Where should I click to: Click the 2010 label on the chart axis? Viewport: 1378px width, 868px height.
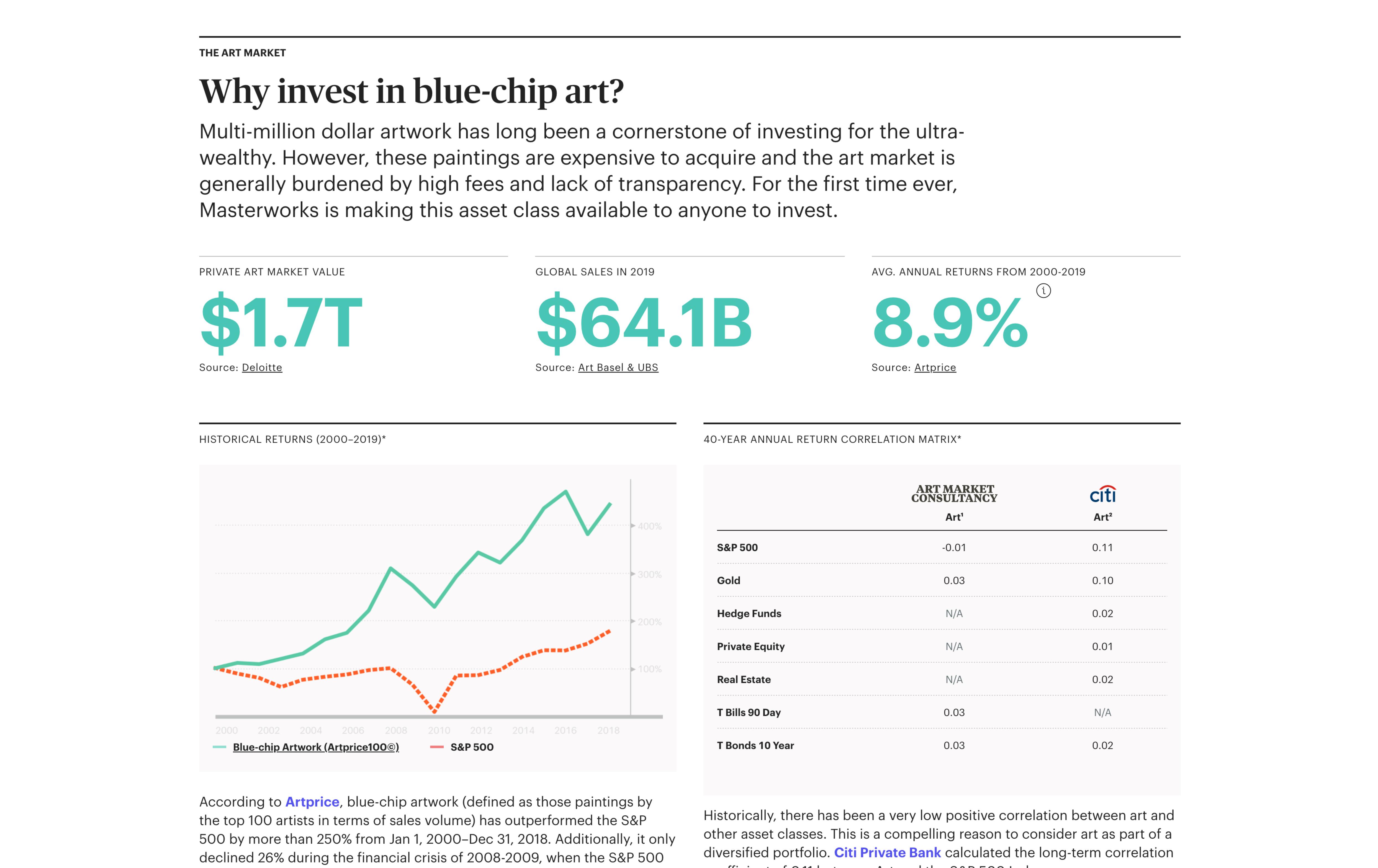point(439,731)
